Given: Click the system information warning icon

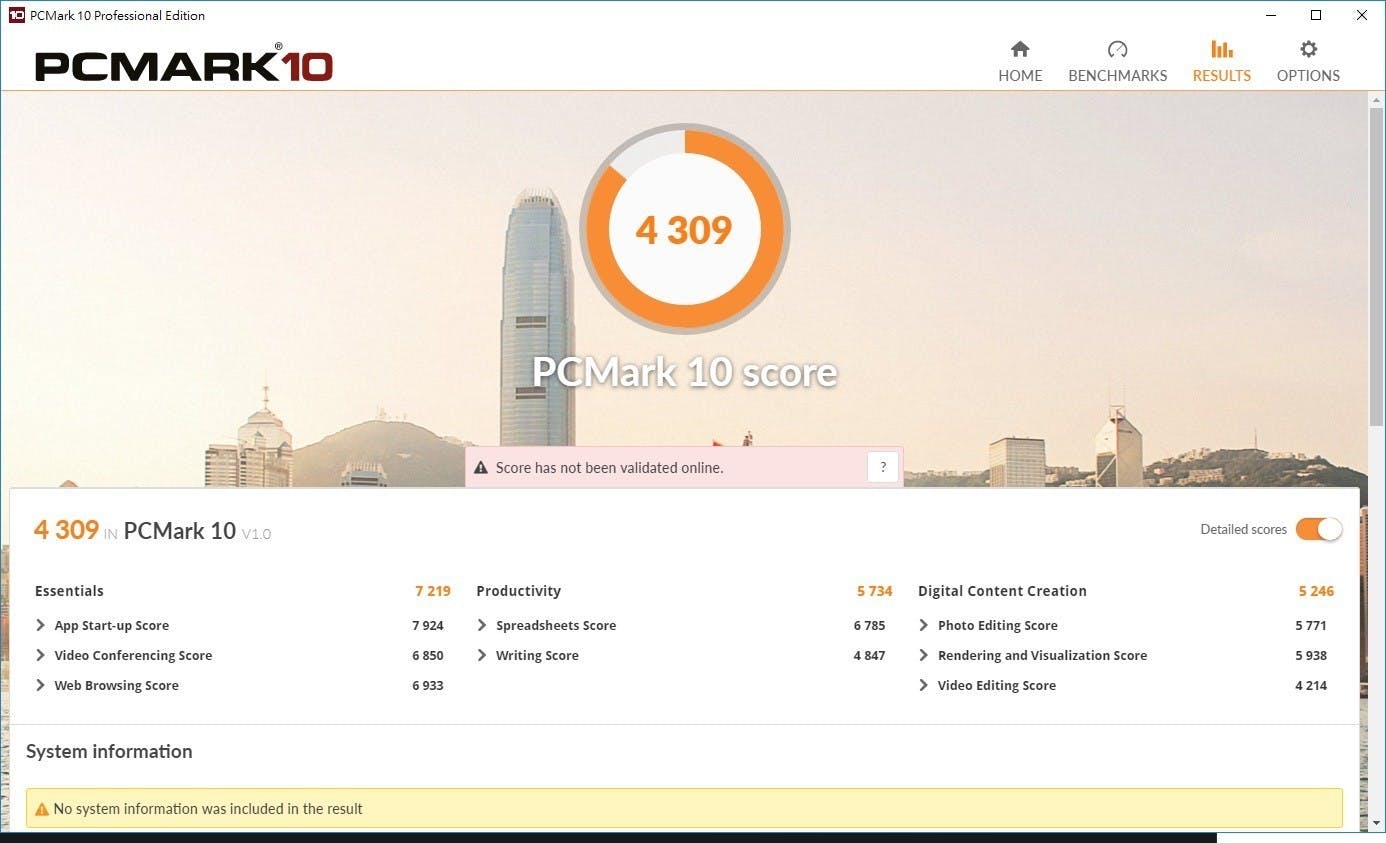Looking at the screenshot, I should pos(42,809).
